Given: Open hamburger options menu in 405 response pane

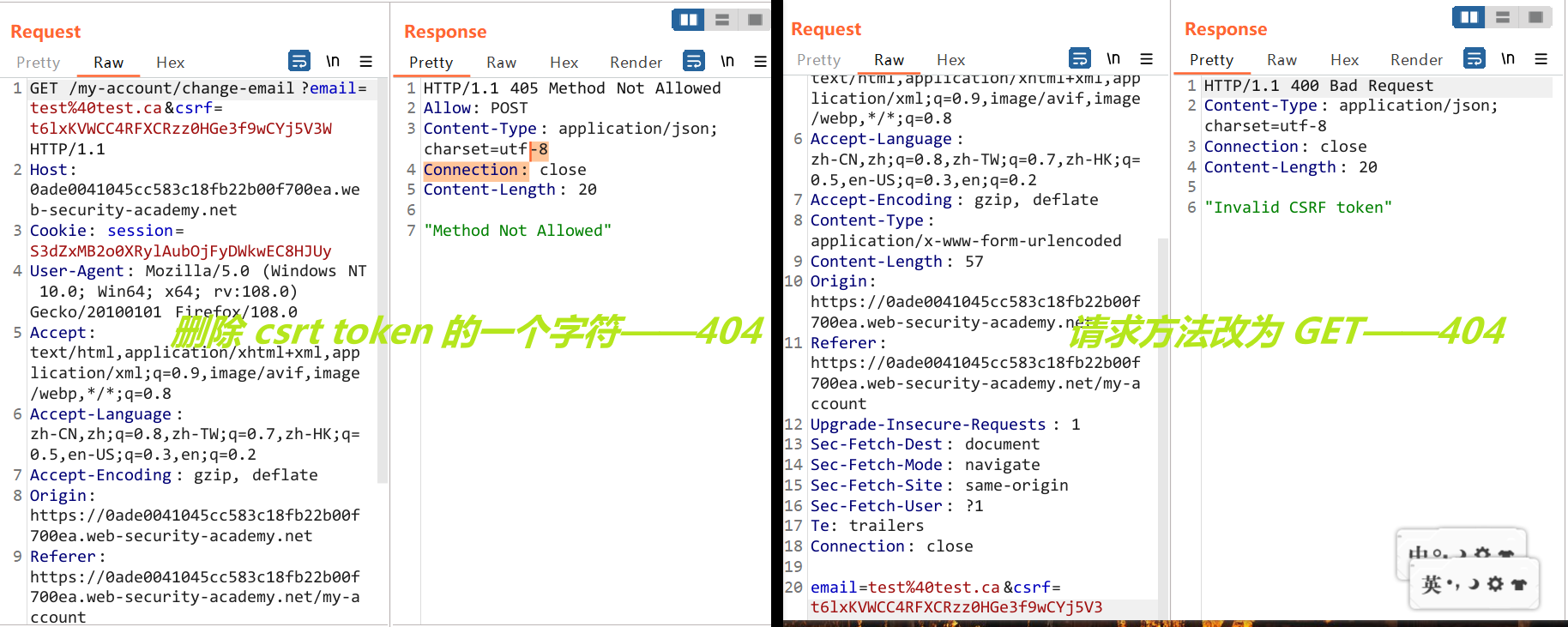Looking at the screenshot, I should [760, 61].
